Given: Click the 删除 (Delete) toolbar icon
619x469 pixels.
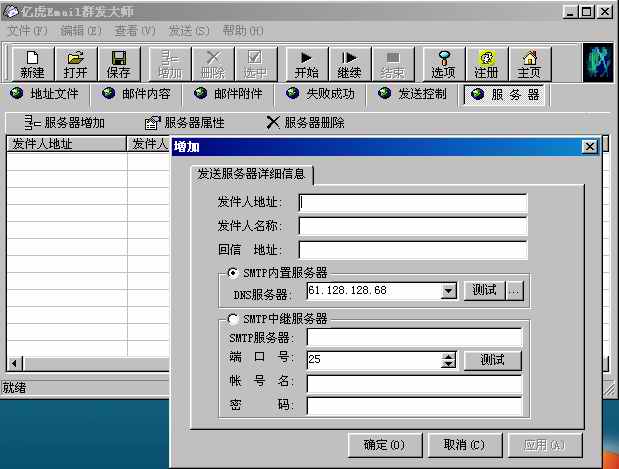Looking at the screenshot, I should 213,64.
